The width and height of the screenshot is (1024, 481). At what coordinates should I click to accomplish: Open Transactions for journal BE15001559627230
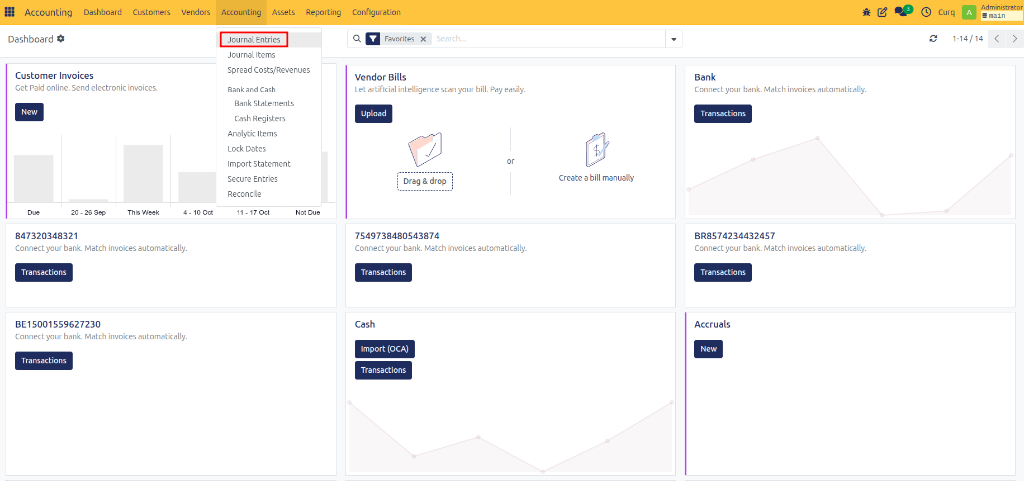point(44,360)
